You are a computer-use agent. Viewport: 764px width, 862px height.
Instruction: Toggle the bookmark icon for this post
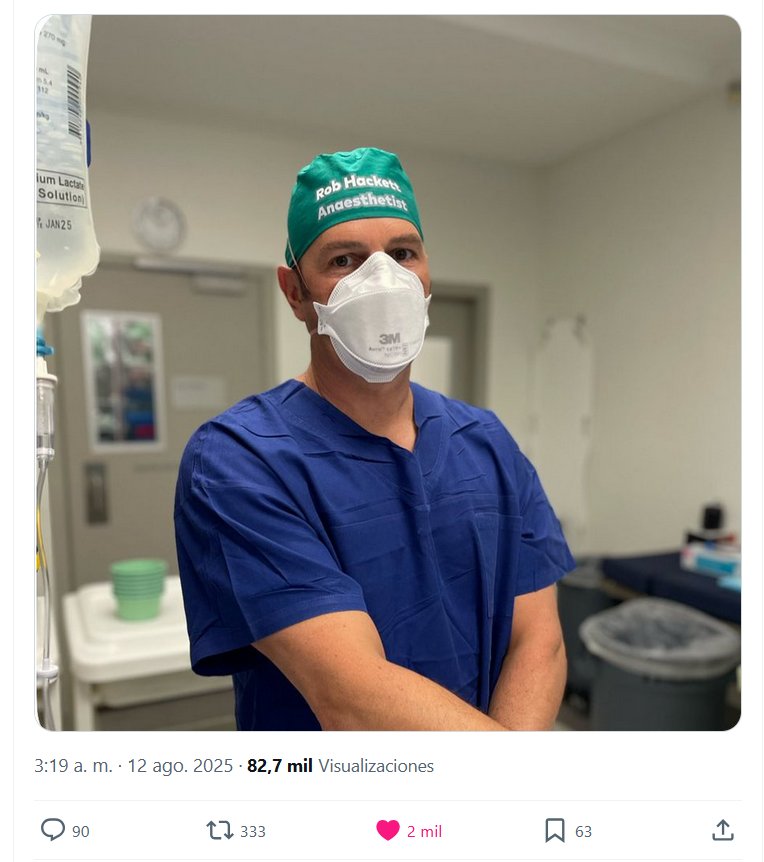coord(555,830)
